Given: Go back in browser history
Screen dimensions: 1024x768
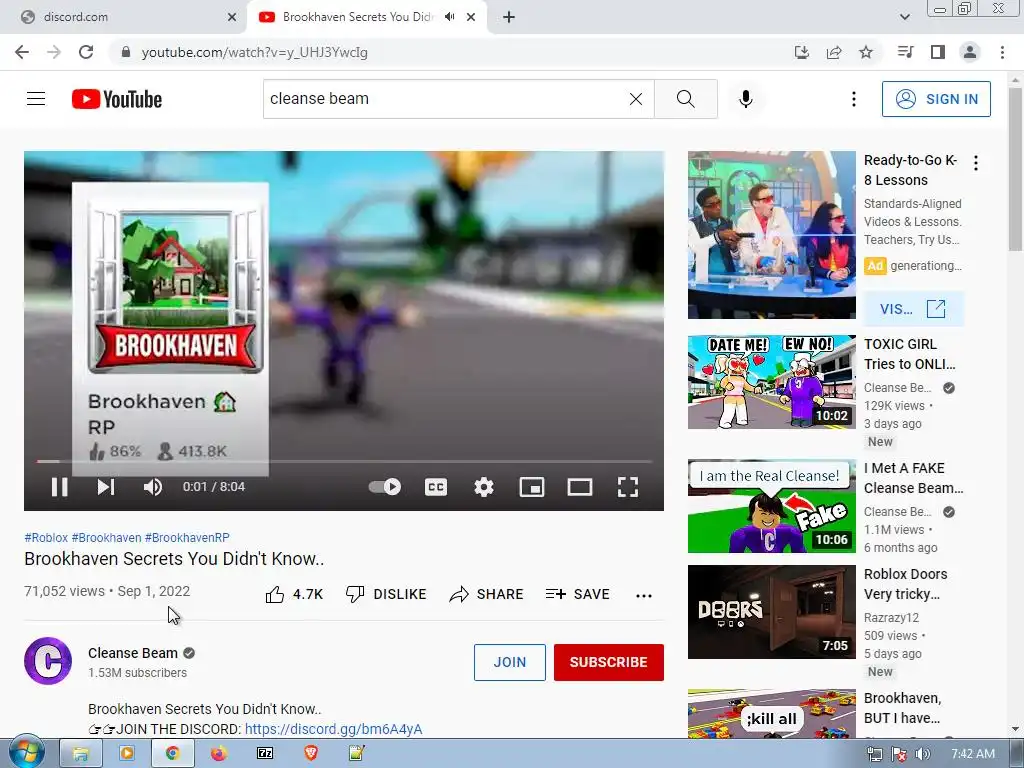Looking at the screenshot, I should click(x=22, y=52).
